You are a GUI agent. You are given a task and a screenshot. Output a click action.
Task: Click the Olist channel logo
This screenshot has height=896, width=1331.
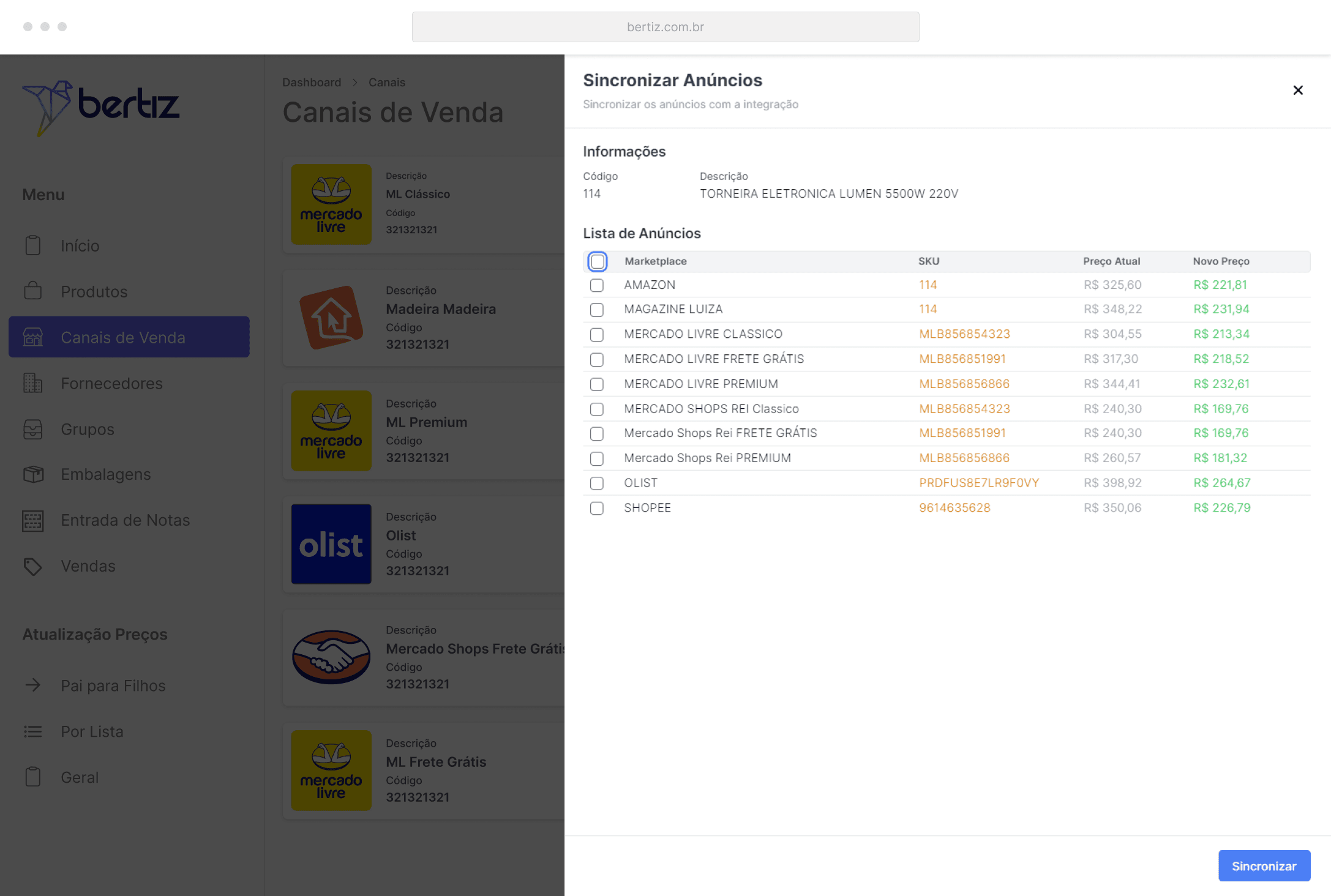click(331, 544)
